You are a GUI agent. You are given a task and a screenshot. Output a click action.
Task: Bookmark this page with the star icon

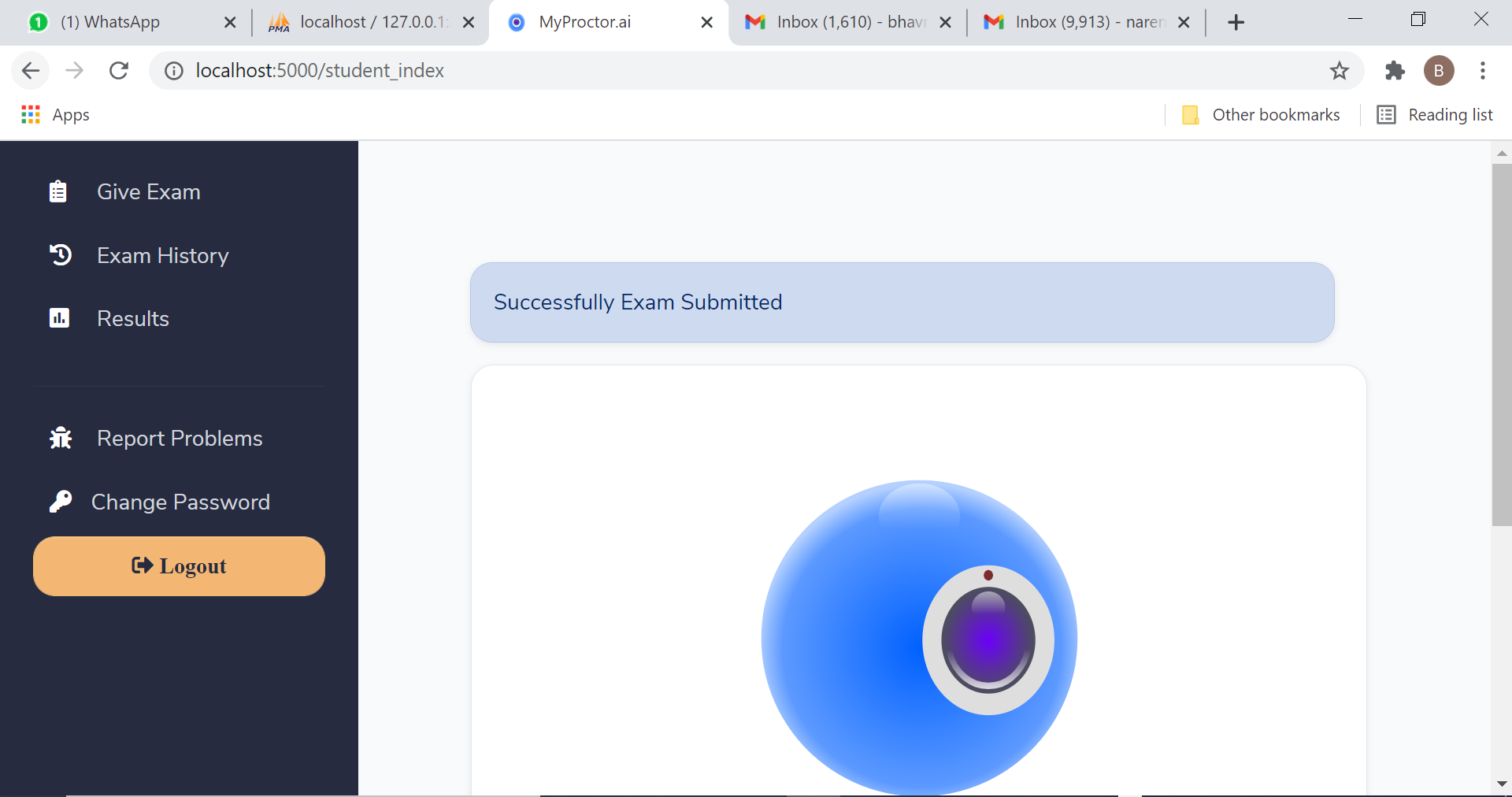[x=1340, y=71]
